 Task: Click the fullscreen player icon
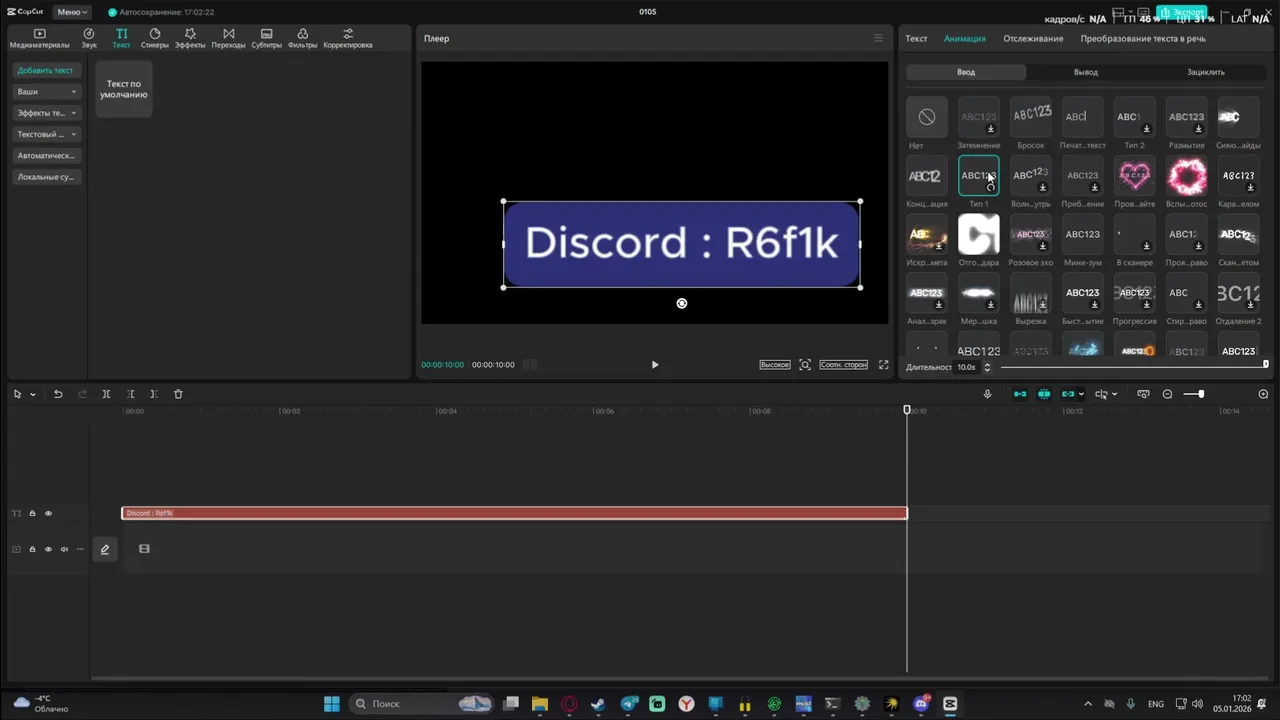(883, 365)
